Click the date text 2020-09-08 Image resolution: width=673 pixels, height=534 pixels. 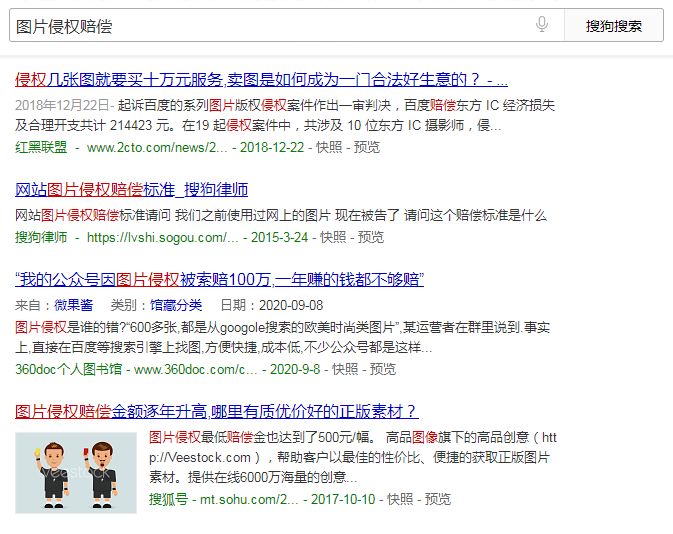(x=291, y=305)
